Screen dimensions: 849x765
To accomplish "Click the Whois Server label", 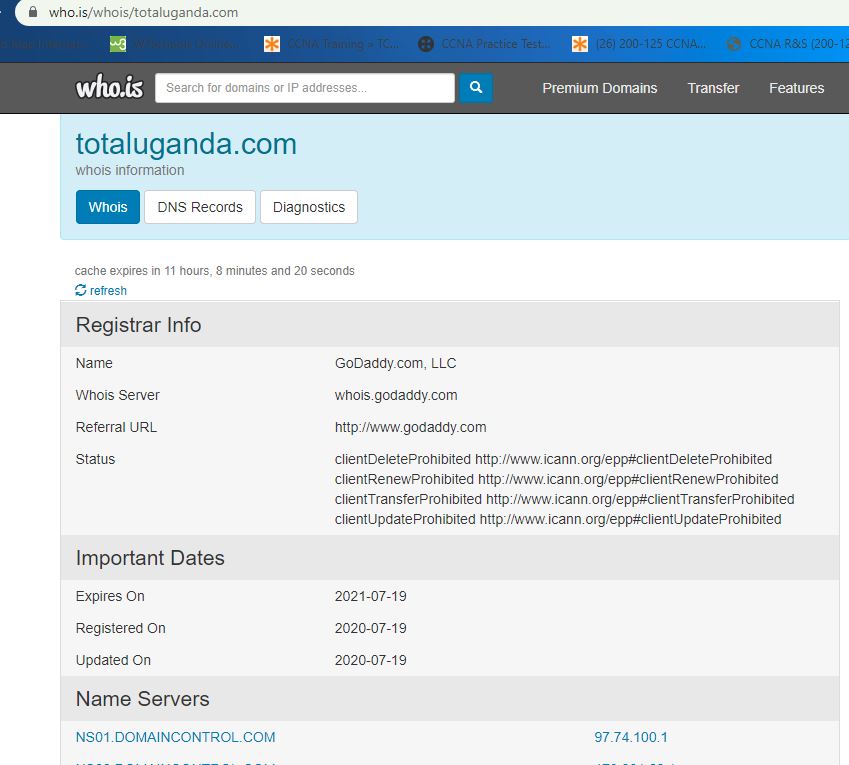I will point(117,395).
